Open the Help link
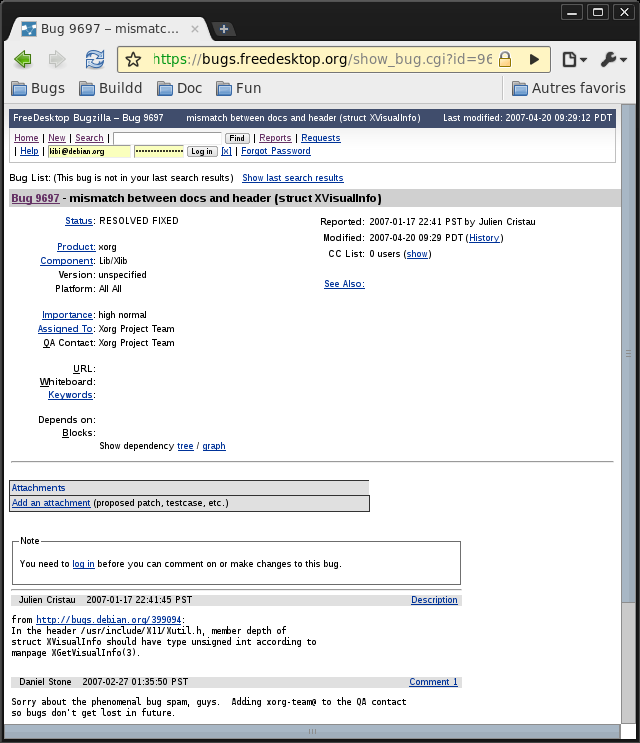 pyautogui.click(x=29, y=151)
